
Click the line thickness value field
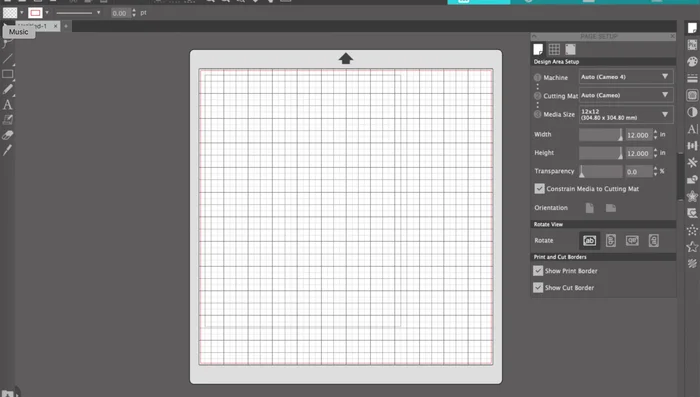pyautogui.click(x=120, y=13)
